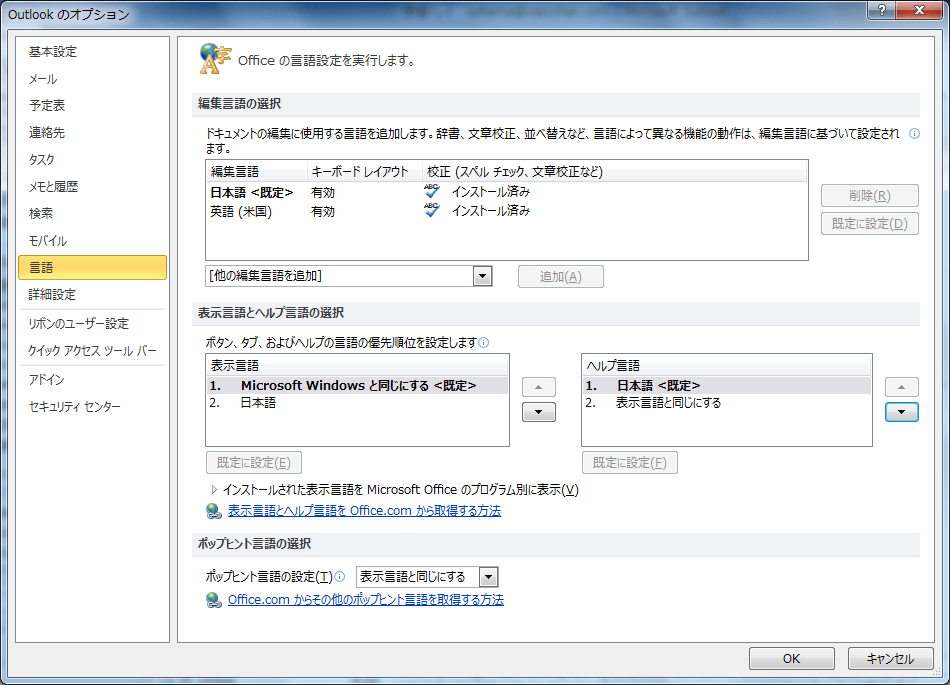Open セキュリティ センター category
This screenshot has width=950, height=685.
pyautogui.click(x=92, y=406)
